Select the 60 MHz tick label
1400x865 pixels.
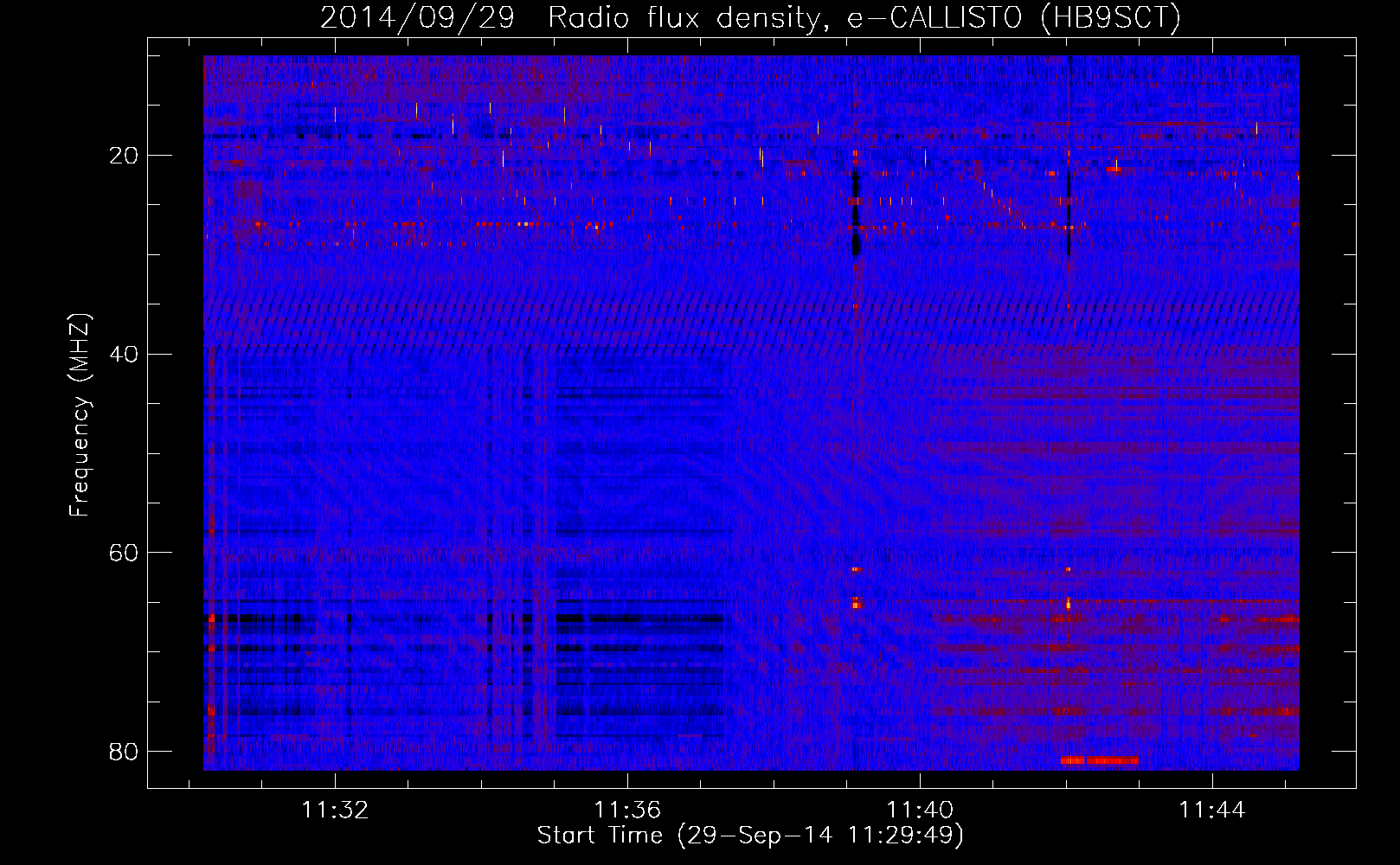[124, 553]
